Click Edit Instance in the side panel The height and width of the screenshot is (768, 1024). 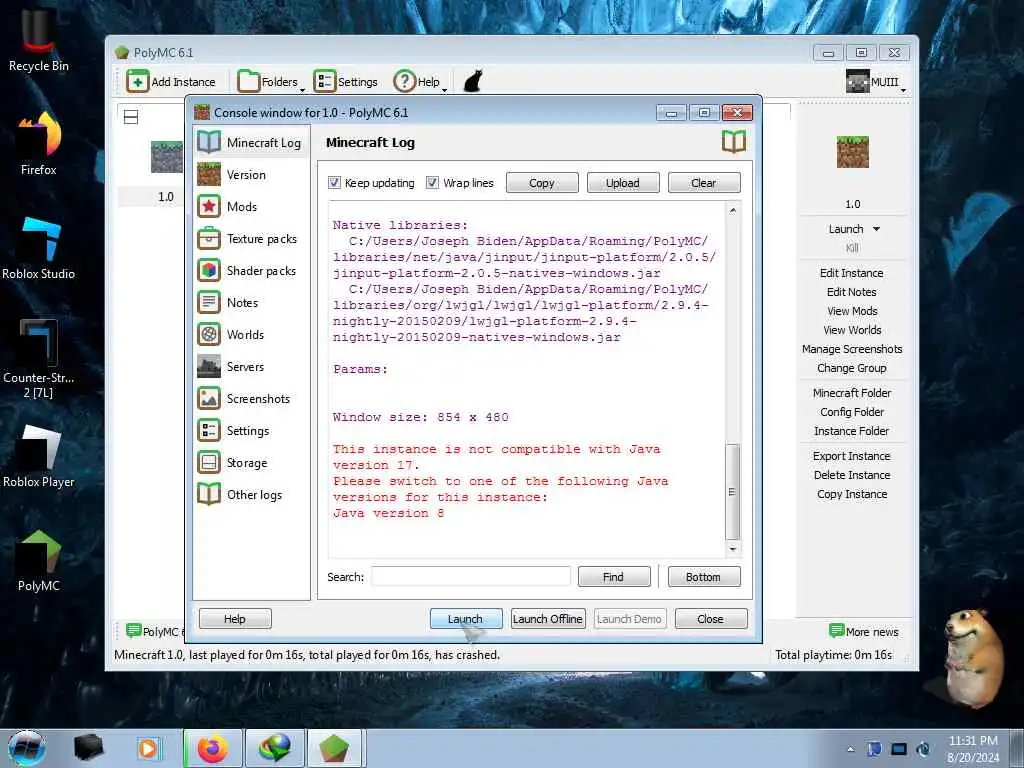[x=852, y=273]
